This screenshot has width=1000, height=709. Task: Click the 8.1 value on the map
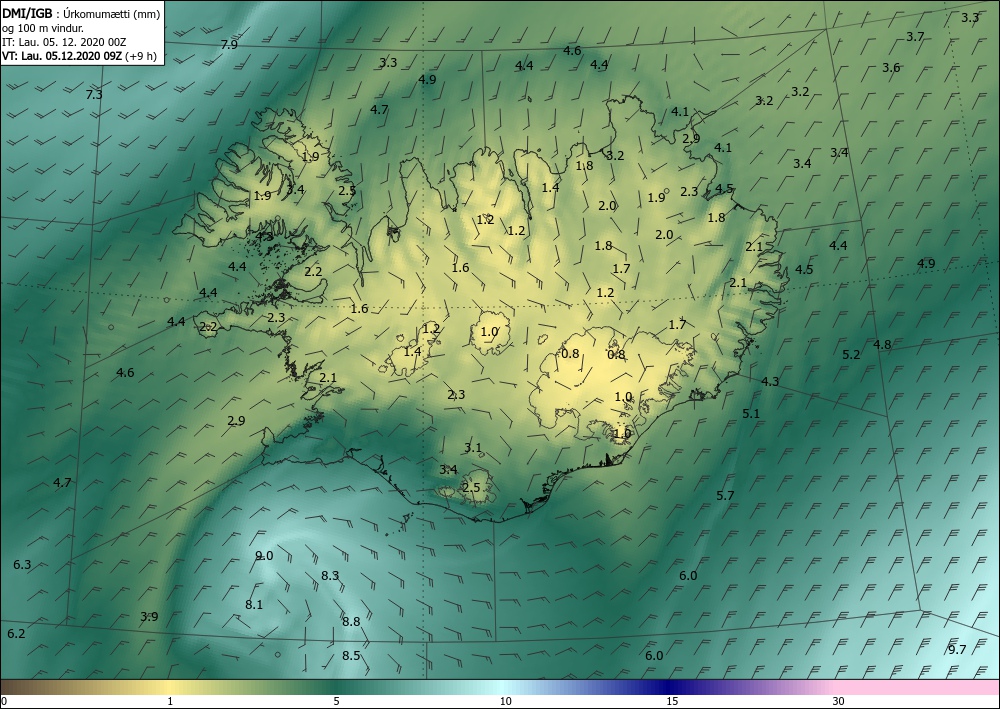point(254,604)
